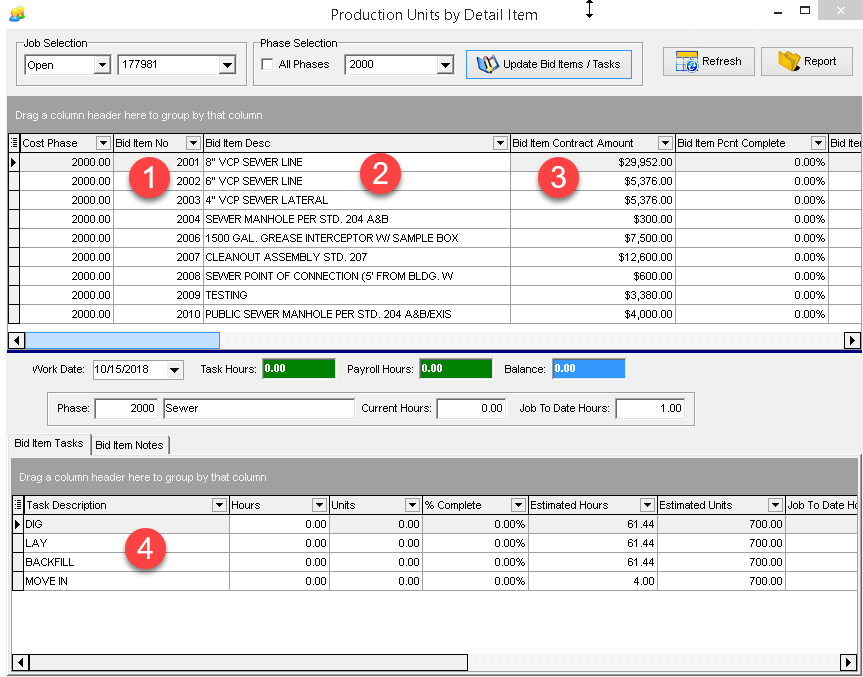
Task: Click upper grid scroll left arrow
Action: click(x=17, y=341)
